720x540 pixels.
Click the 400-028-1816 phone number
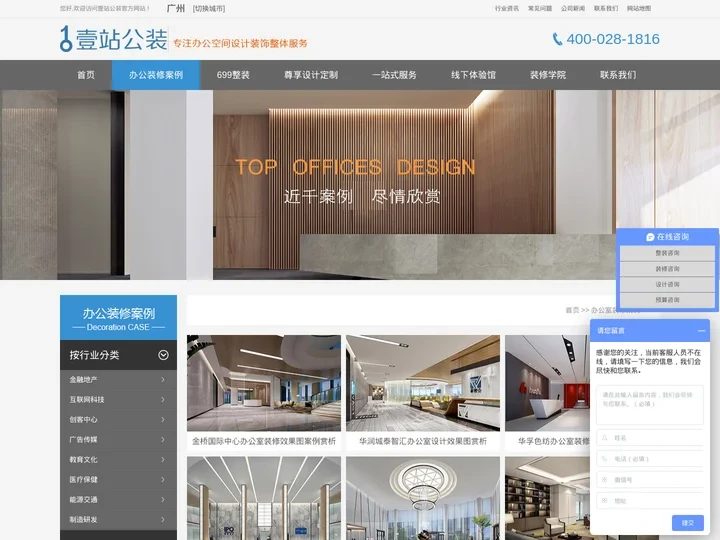[x=613, y=39]
